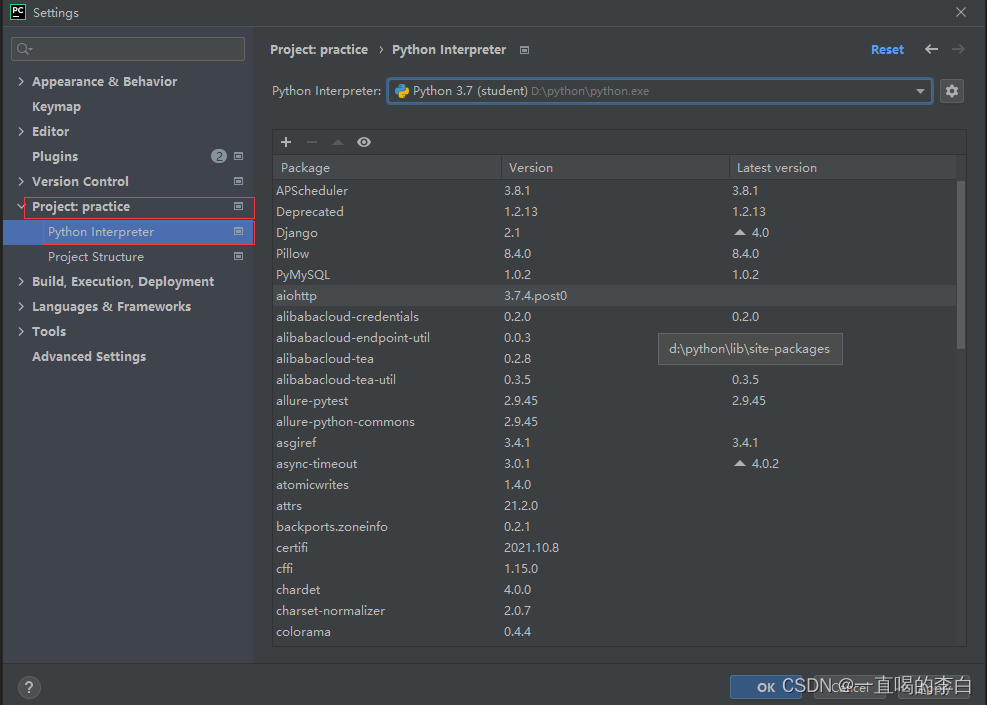Expand the Editor section
Viewport: 987px width, 705px height.
(21, 131)
